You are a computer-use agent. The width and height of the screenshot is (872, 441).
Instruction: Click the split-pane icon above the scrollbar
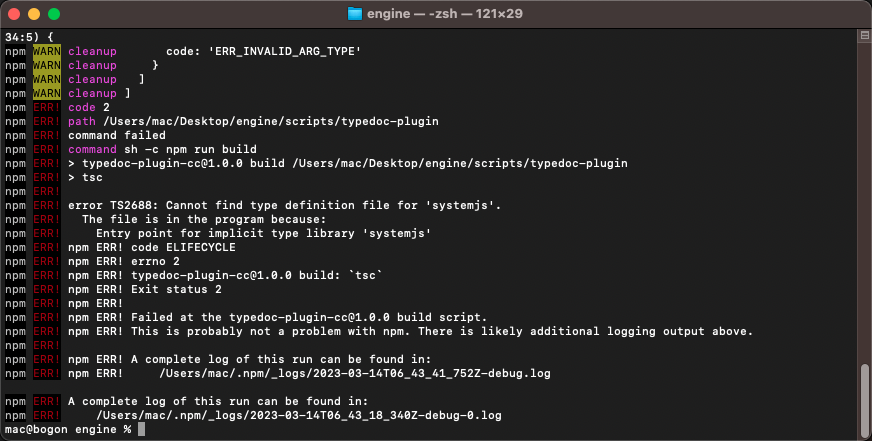[x=863, y=35]
